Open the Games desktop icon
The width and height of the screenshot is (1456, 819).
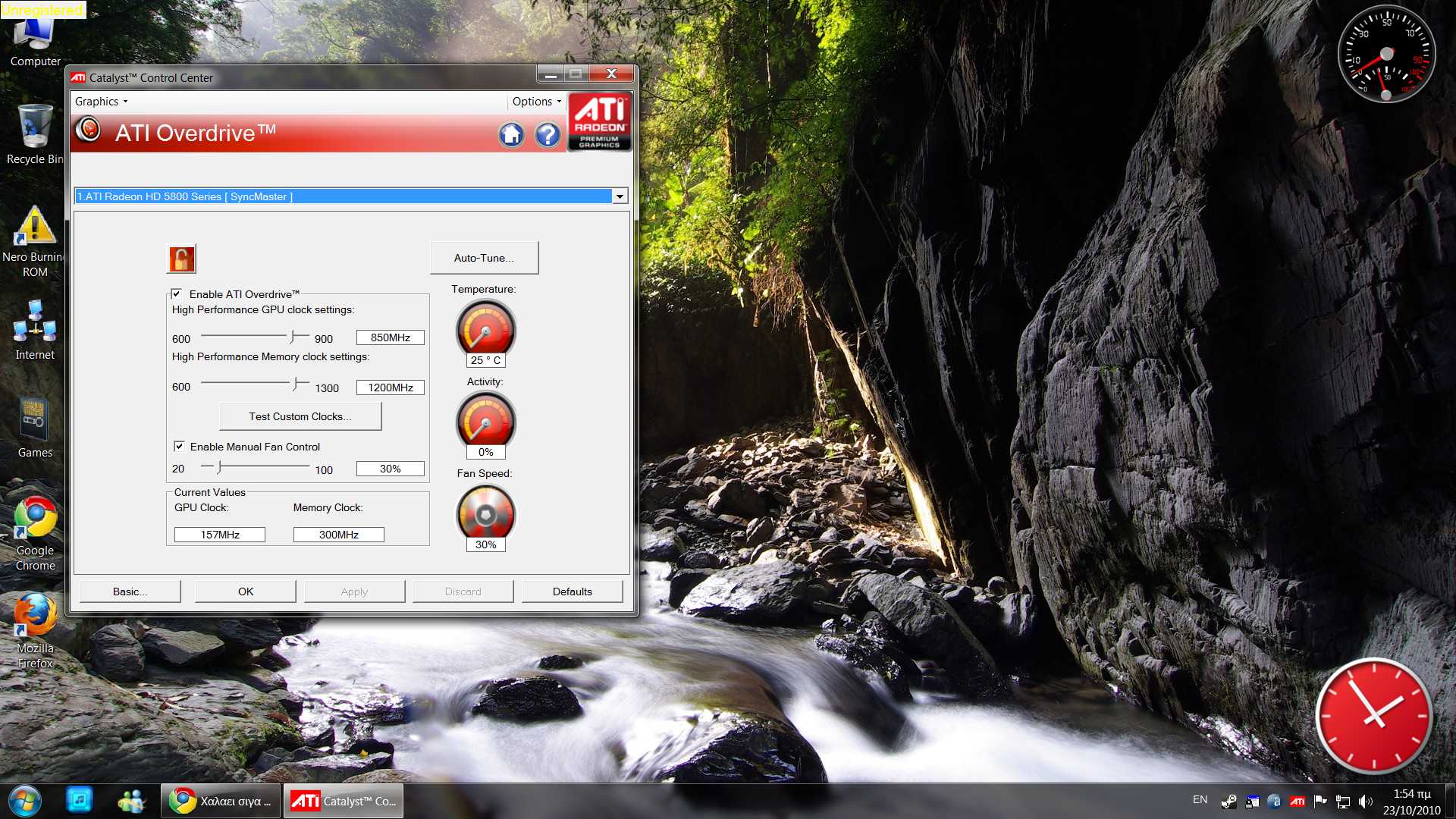(35, 428)
